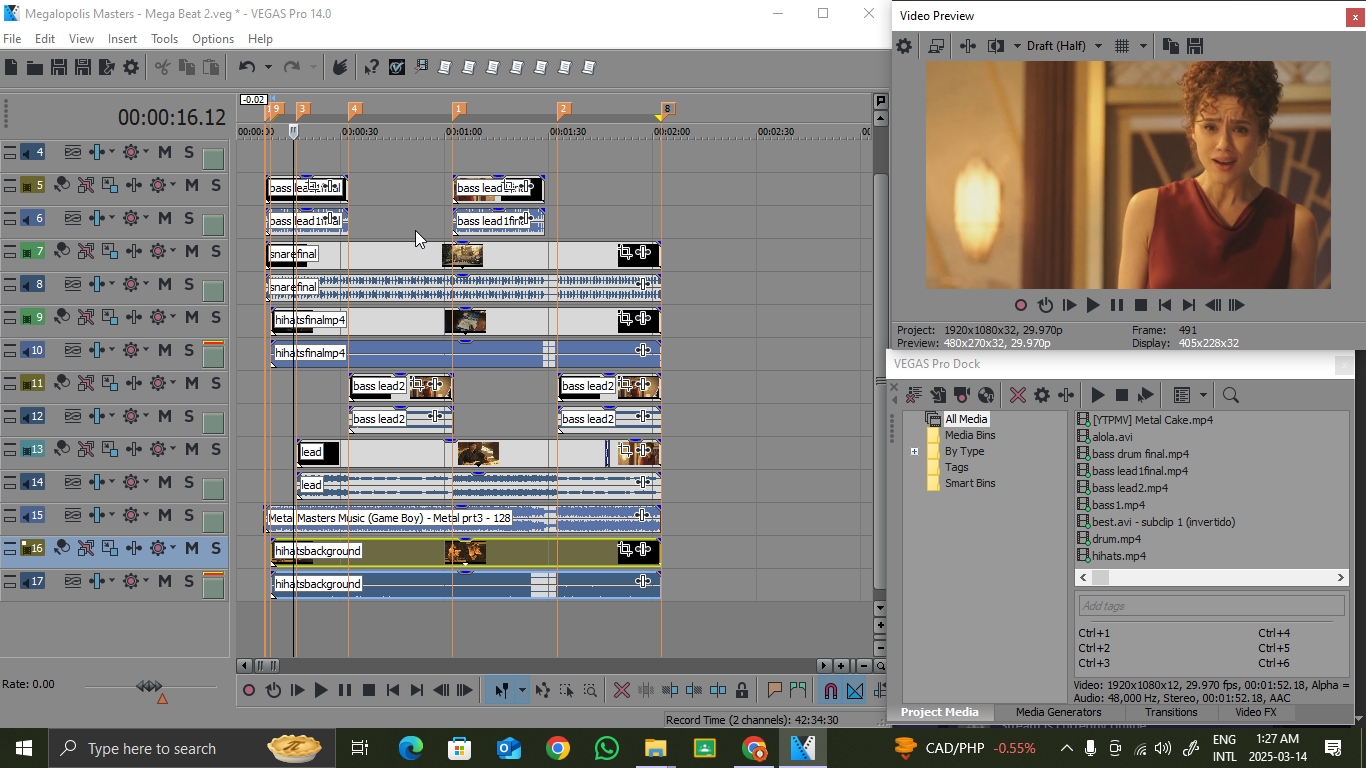Switch to the Transitions tab
This screenshot has width=1366, height=768.
coord(1170,712)
